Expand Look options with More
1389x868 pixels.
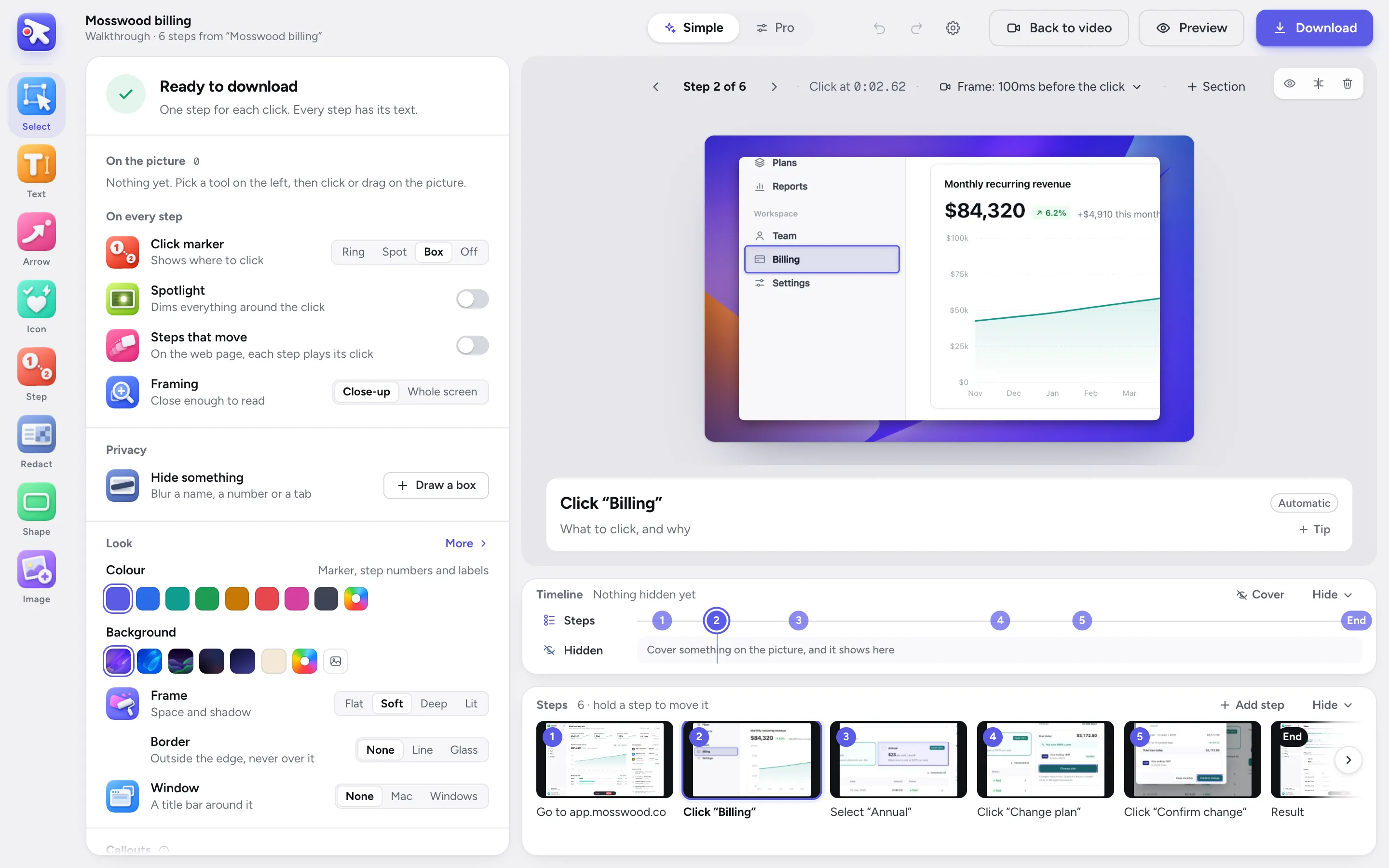point(466,543)
